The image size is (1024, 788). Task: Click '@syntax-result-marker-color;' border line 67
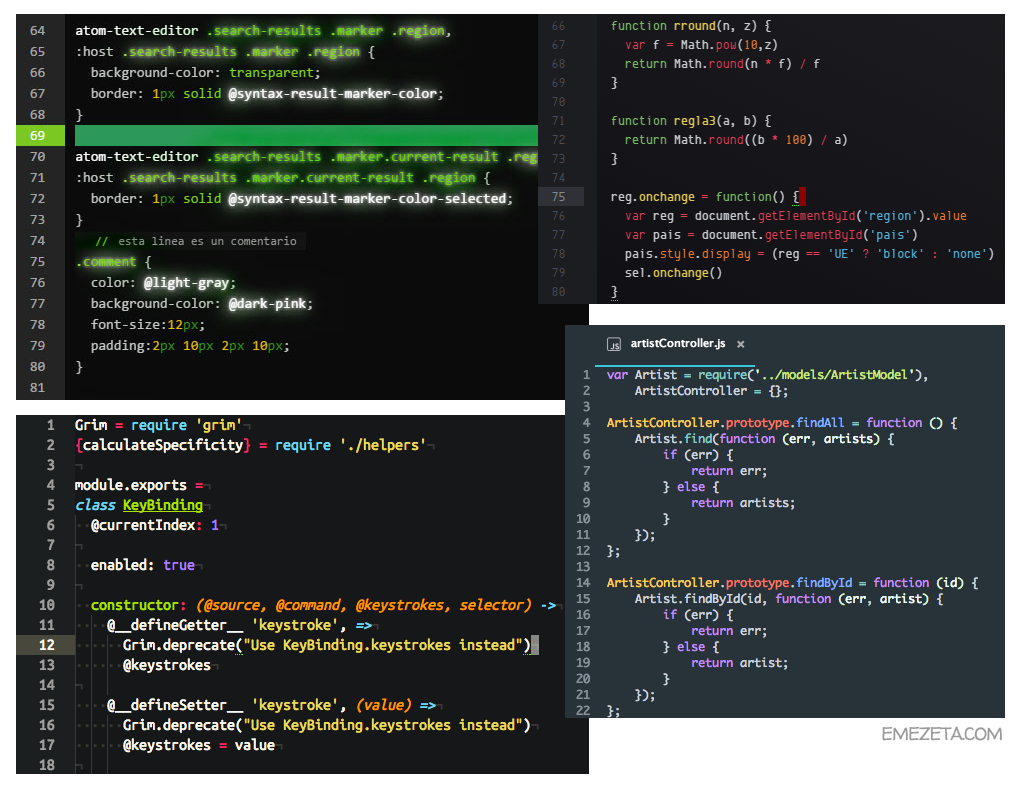click(x=267, y=93)
